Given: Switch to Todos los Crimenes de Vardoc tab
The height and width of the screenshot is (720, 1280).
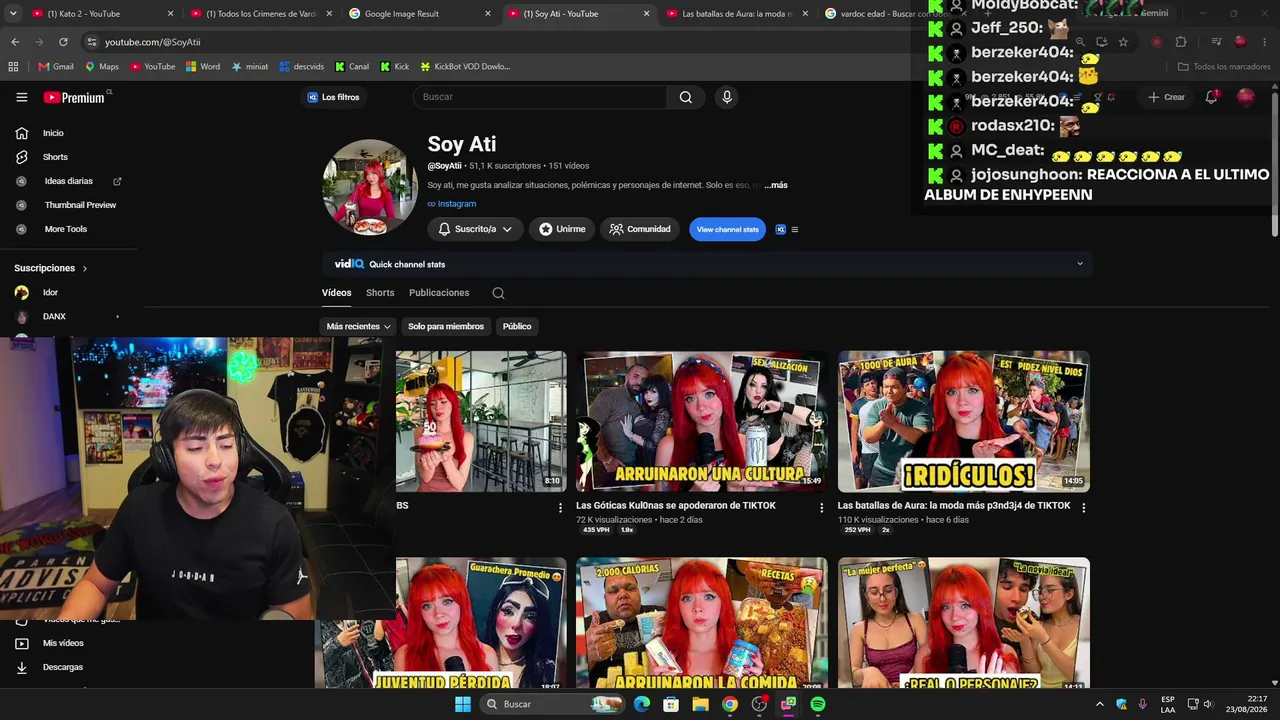Looking at the screenshot, I should (x=260, y=14).
